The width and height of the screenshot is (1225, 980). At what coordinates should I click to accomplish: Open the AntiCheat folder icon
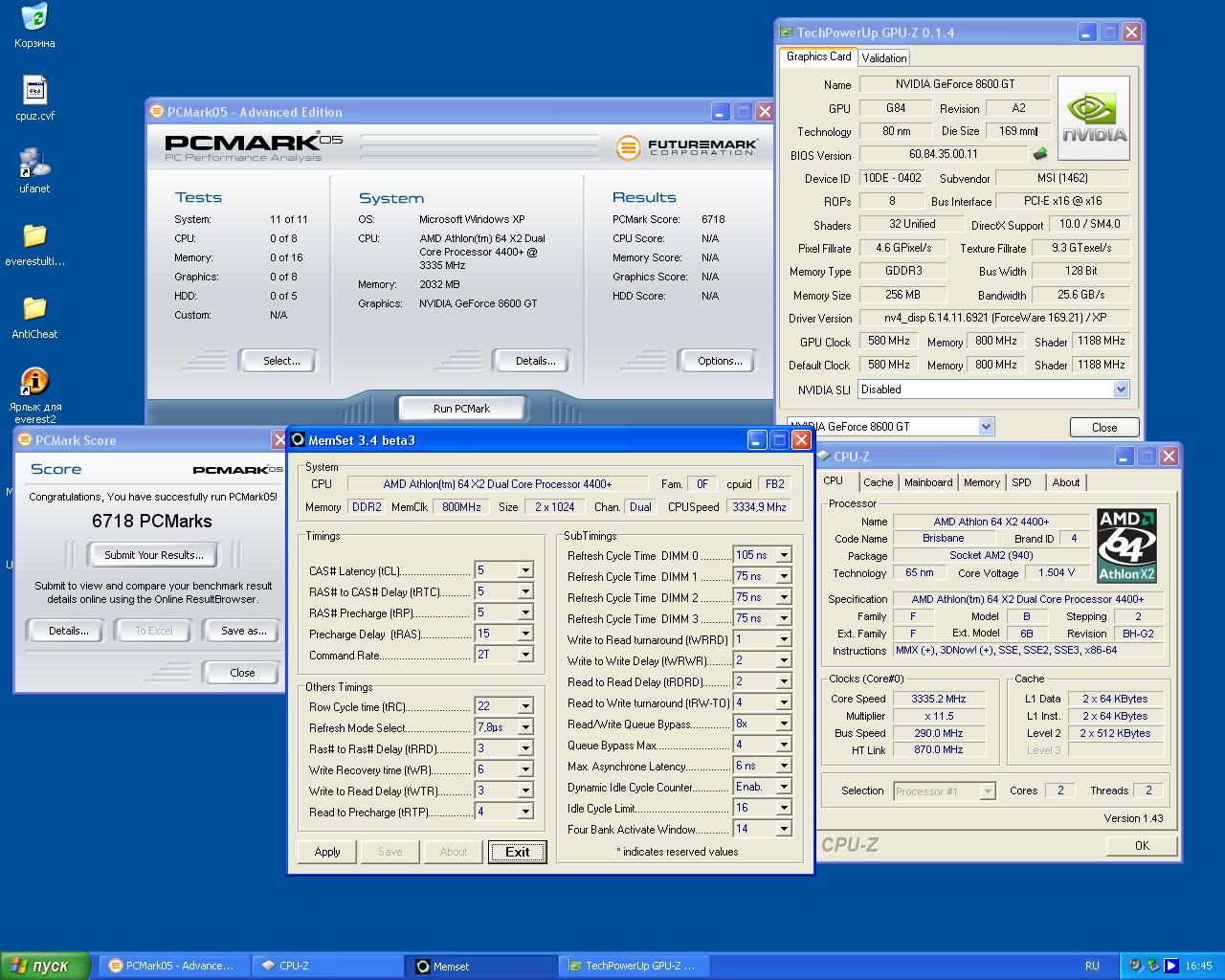34,308
